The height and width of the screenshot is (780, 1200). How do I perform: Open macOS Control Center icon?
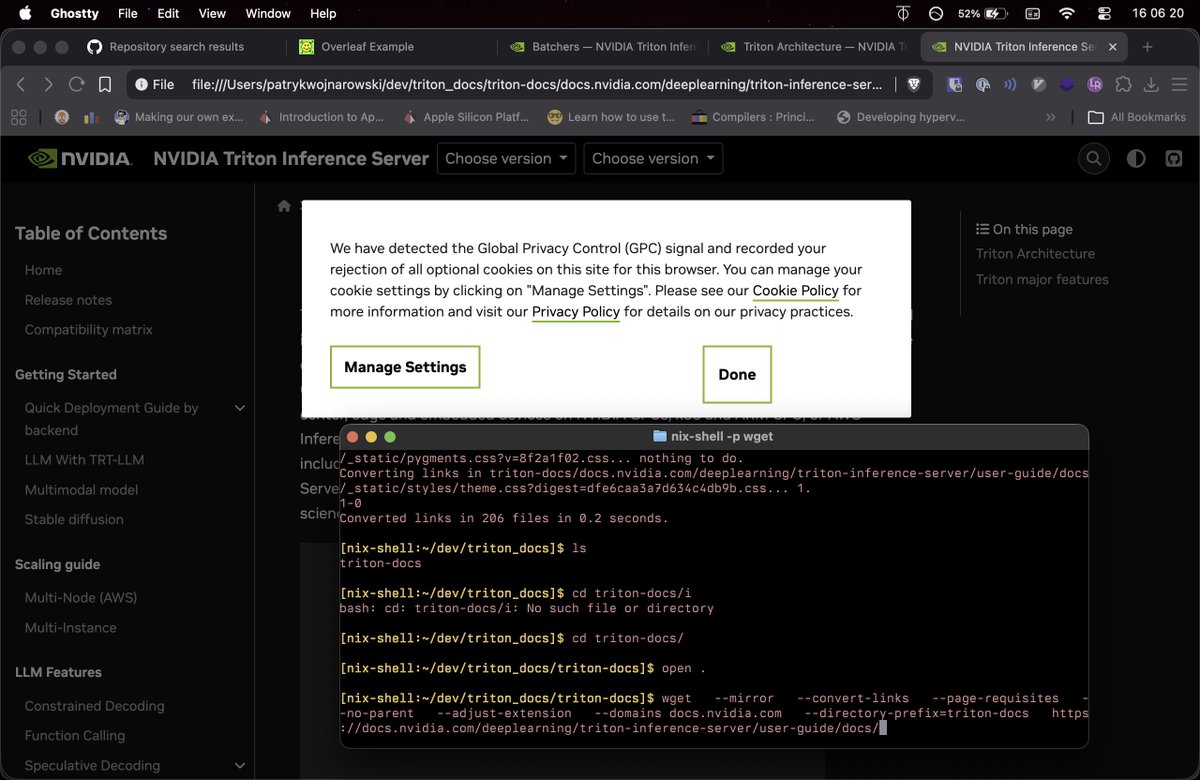click(1105, 13)
